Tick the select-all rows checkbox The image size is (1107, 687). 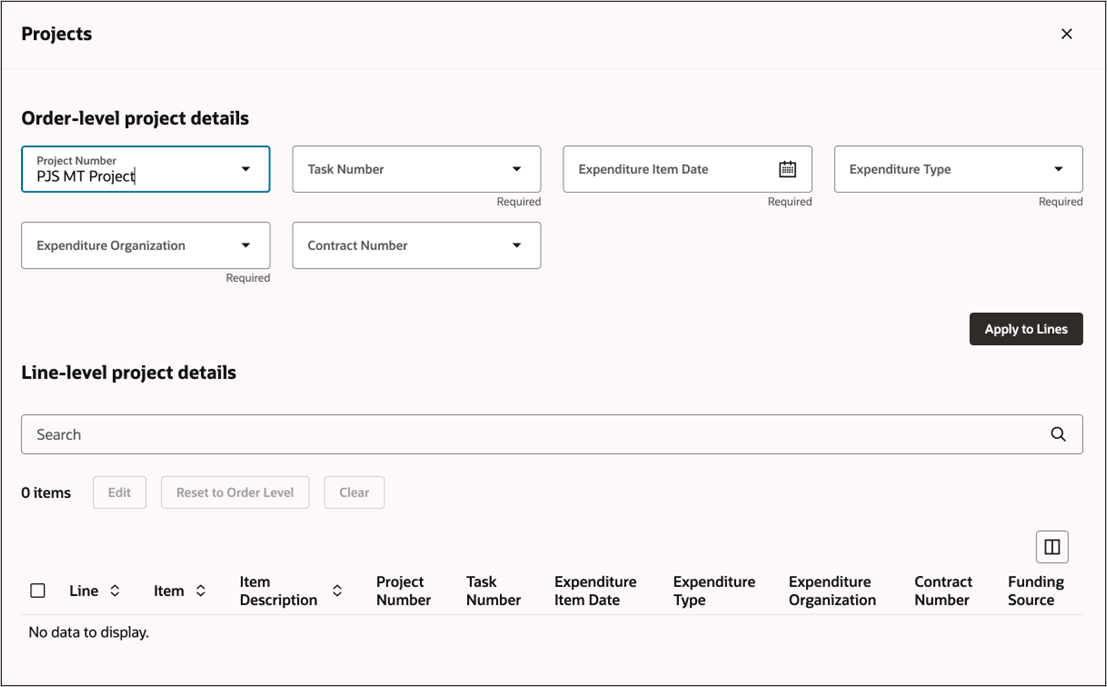tap(38, 590)
